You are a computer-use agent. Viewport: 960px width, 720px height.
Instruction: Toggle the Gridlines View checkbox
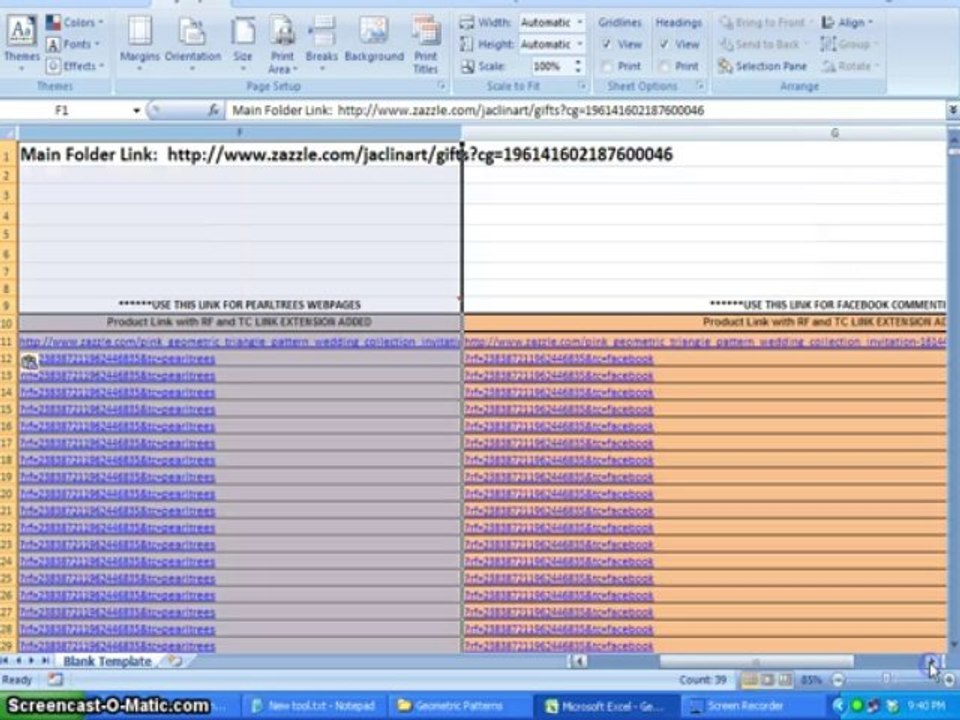point(607,44)
